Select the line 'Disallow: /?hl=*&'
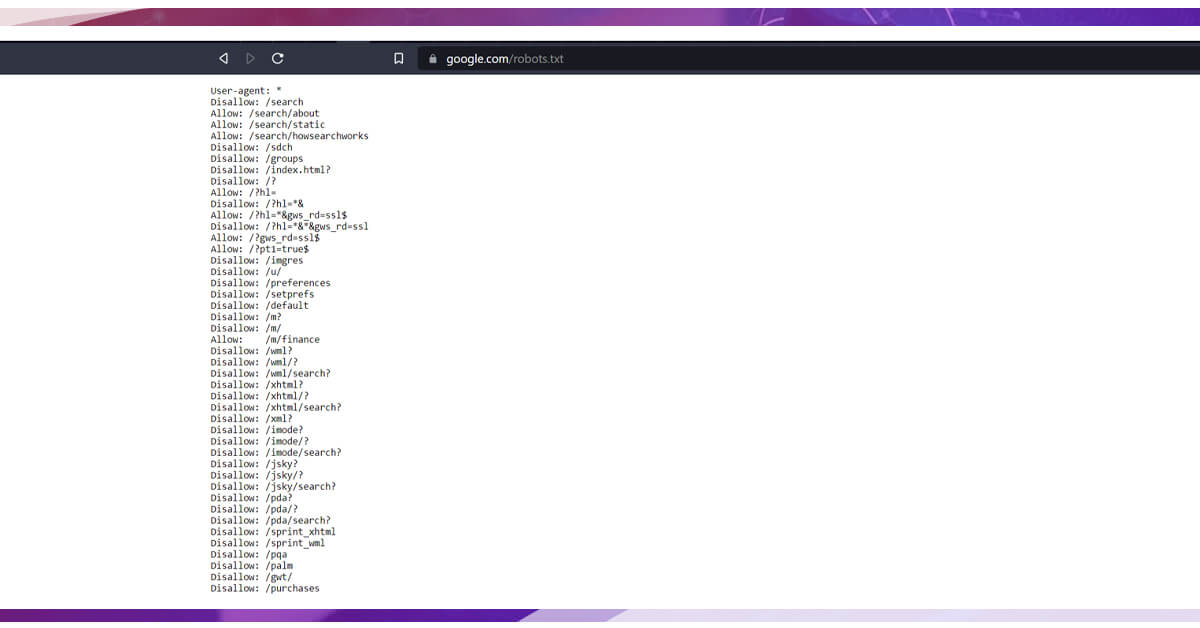The height and width of the screenshot is (628, 1200). click(257, 204)
